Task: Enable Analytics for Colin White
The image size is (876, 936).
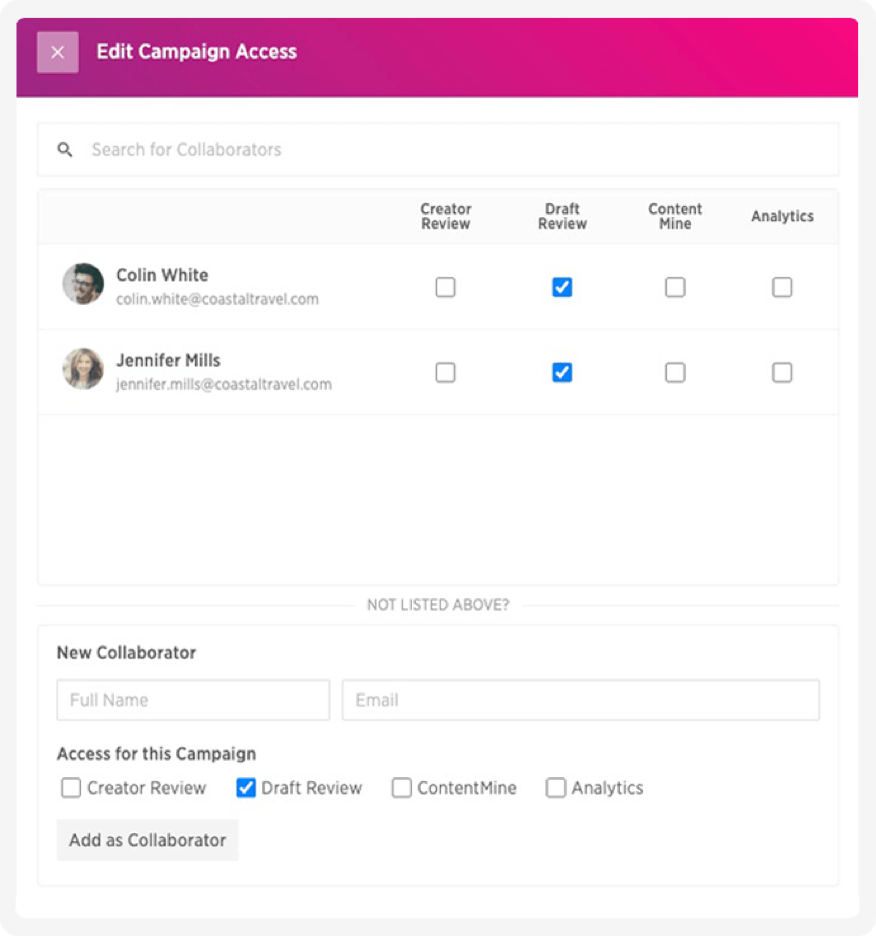Action: [x=782, y=288]
